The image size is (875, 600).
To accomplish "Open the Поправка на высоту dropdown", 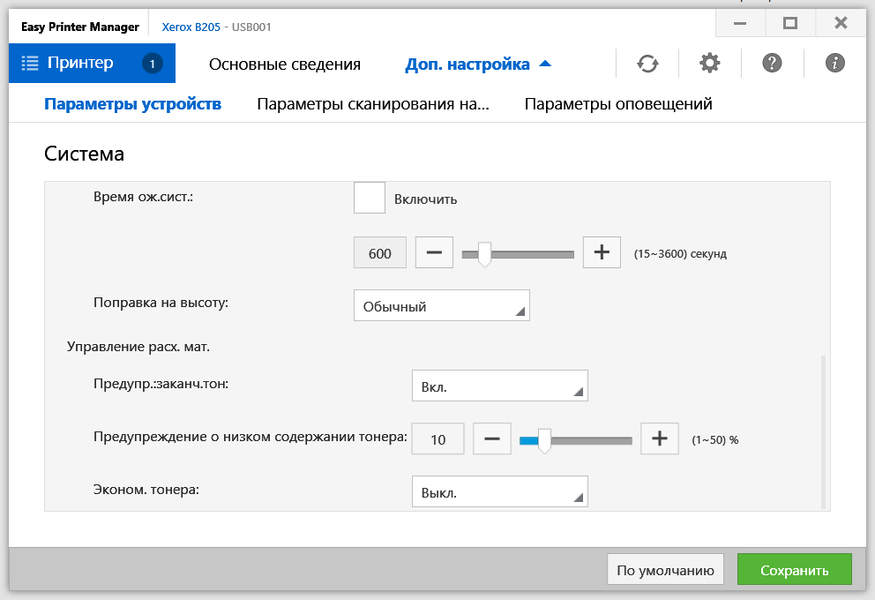I will [441, 307].
